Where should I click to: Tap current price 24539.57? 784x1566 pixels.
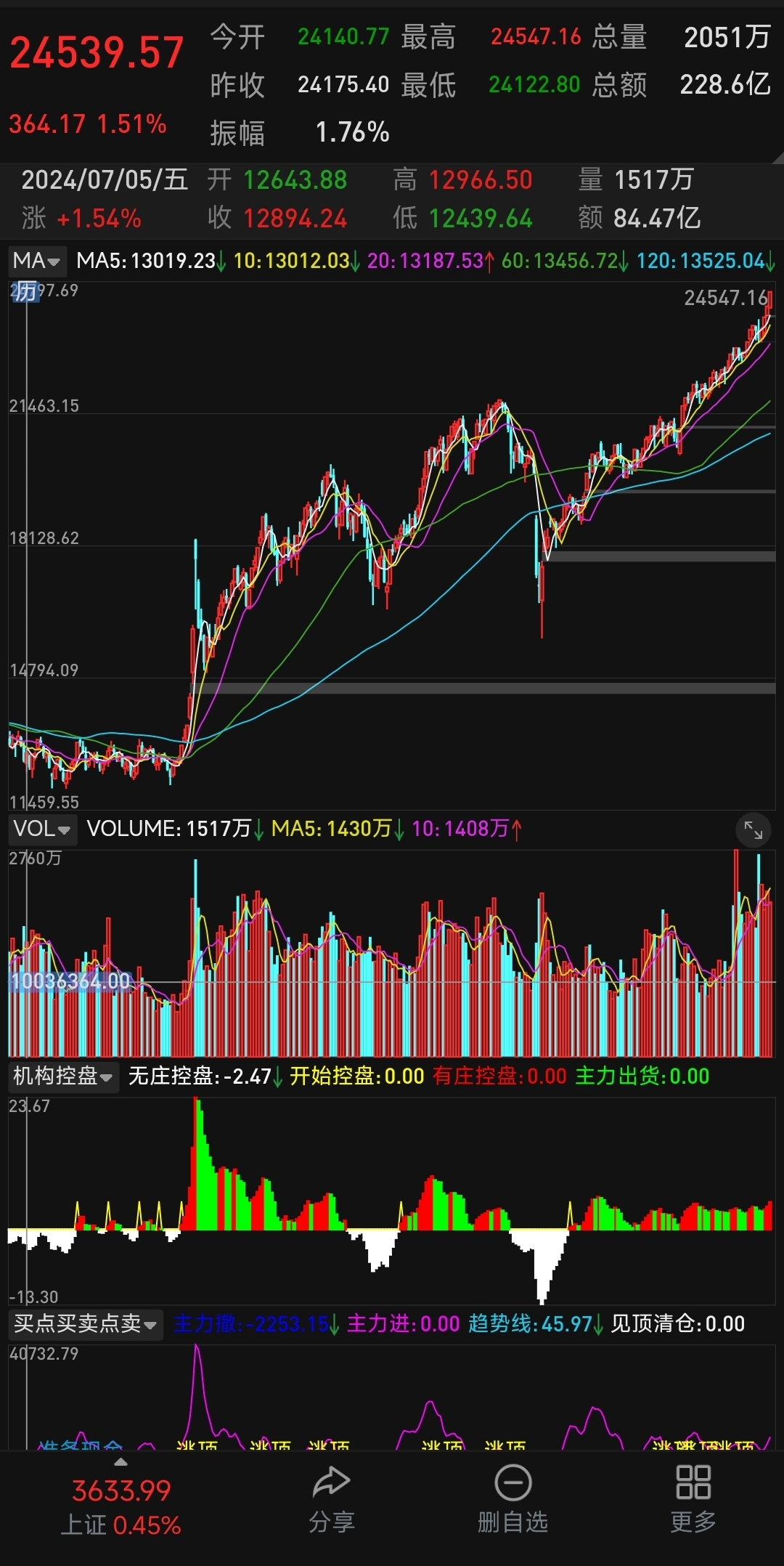tap(97, 53)
